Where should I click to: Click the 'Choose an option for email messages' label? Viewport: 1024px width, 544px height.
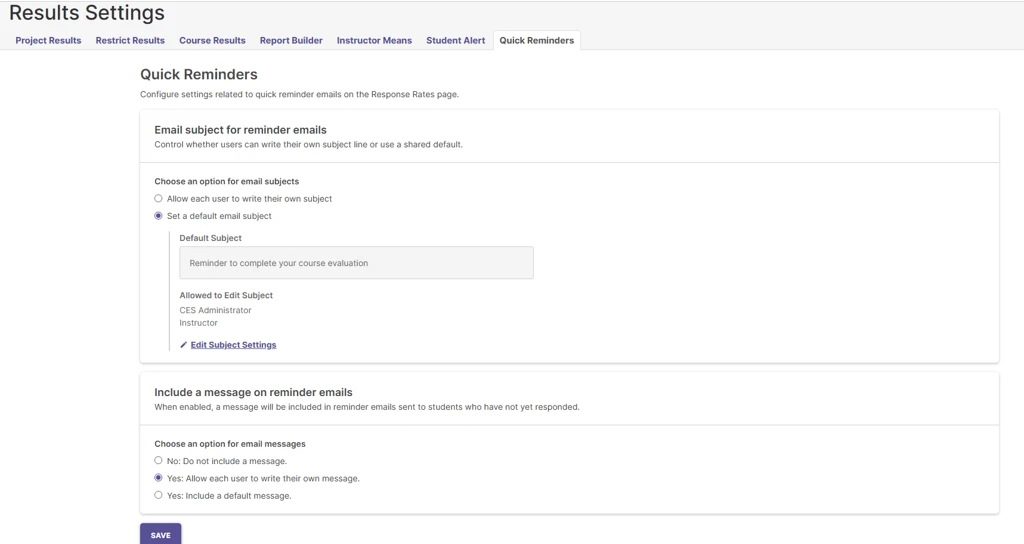[x=230, y=444]
